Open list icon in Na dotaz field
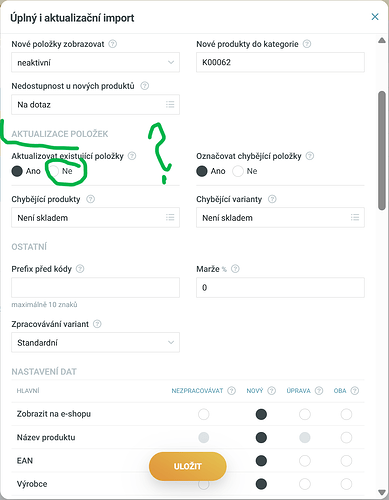Viewport: 389px width, 500px height. (170, 105)
